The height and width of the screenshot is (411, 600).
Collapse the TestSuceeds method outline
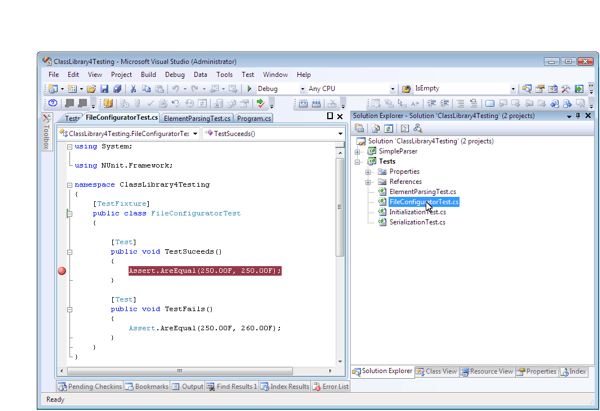[70, 252]
